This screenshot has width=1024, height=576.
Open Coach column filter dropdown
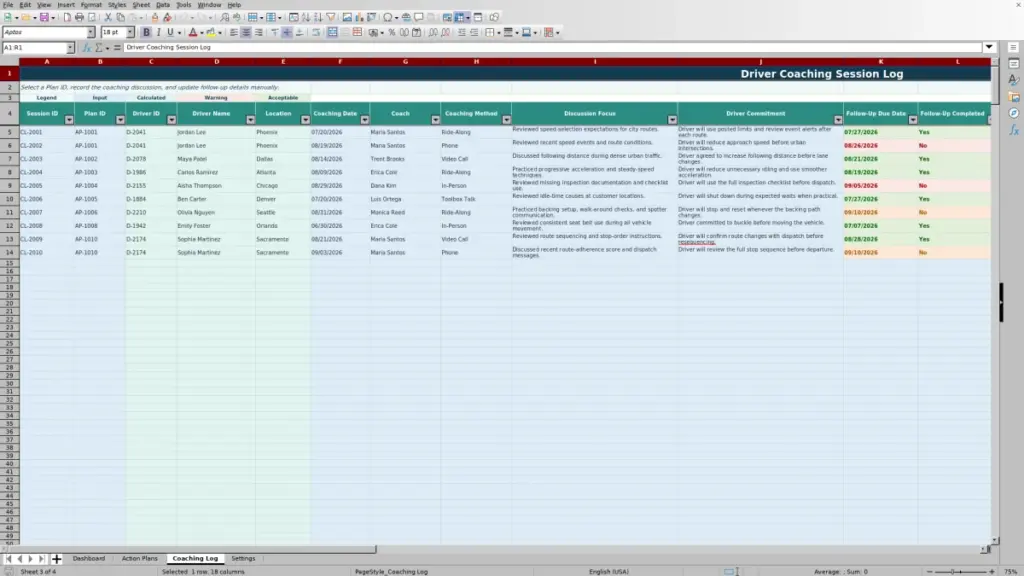tap(436, 120)
